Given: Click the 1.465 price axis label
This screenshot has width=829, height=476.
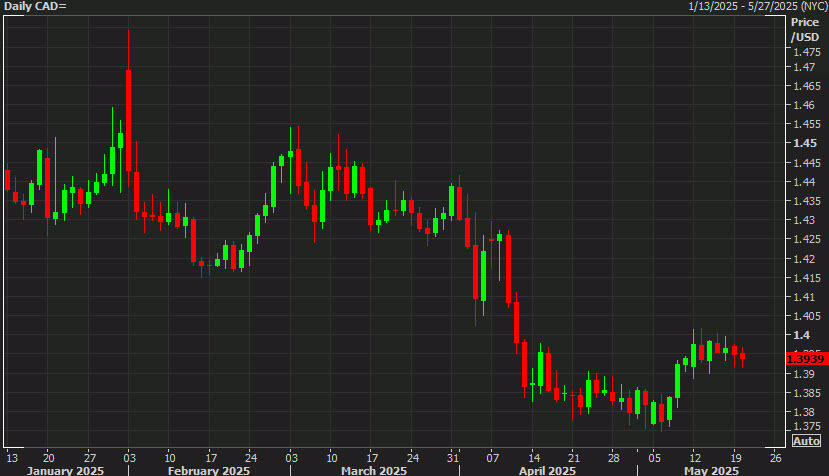Looking at the screenshot, I should tap(807, 86).
